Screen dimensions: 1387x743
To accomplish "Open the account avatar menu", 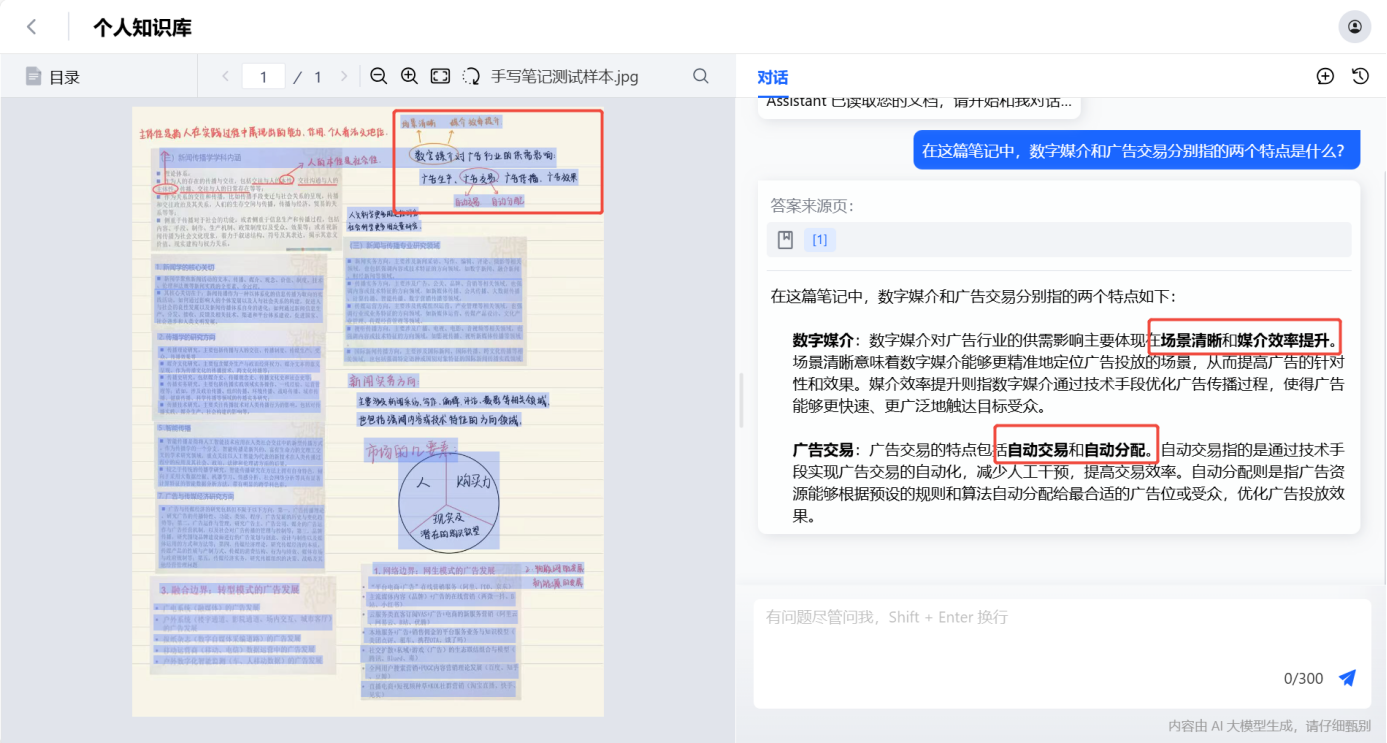I will [1355, 26].
